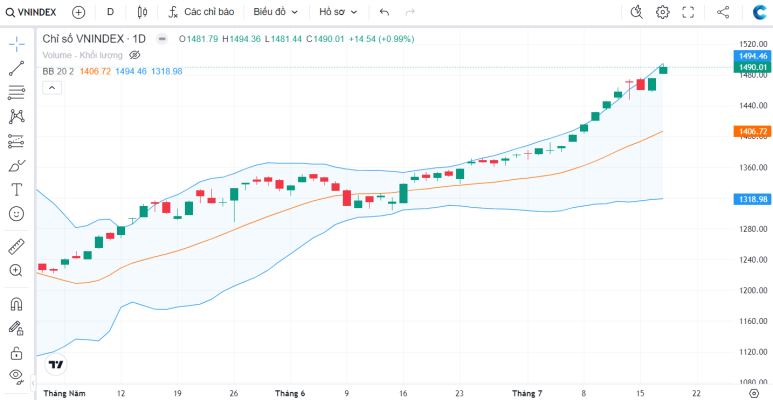Open symbol search for VNINDEX
Image resolution: width=773 pixels, height=400 pixels.
[x=31, y=12]
